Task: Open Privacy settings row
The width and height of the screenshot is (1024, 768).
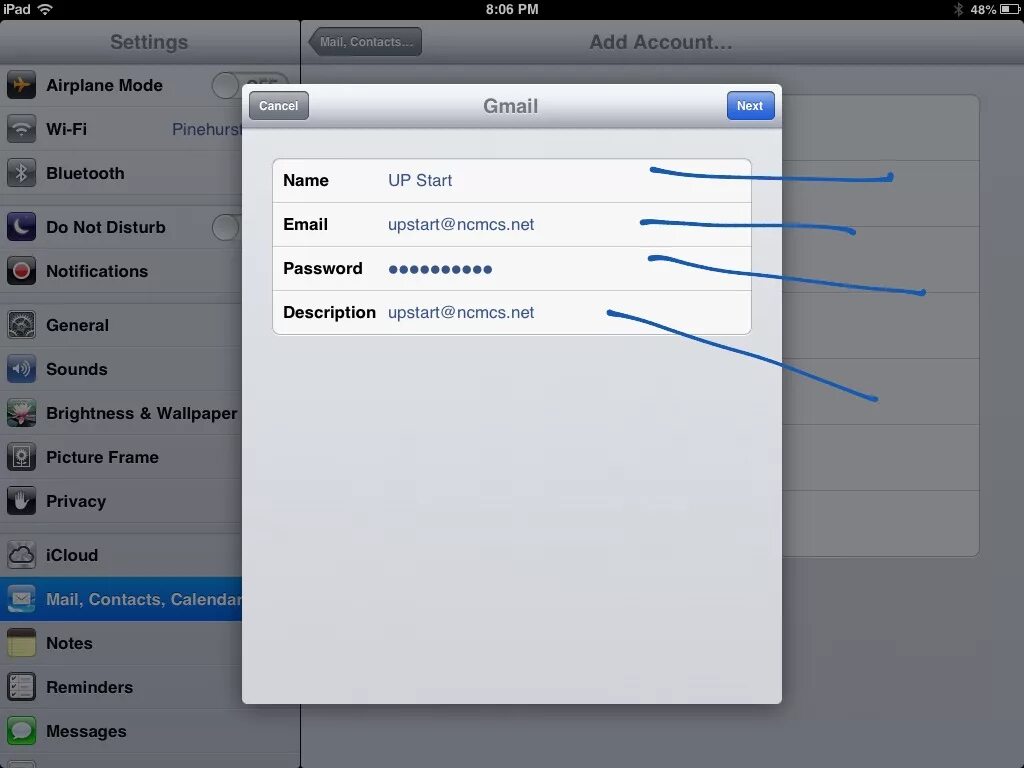Action: pyautogui.click(x=121, y=501)
